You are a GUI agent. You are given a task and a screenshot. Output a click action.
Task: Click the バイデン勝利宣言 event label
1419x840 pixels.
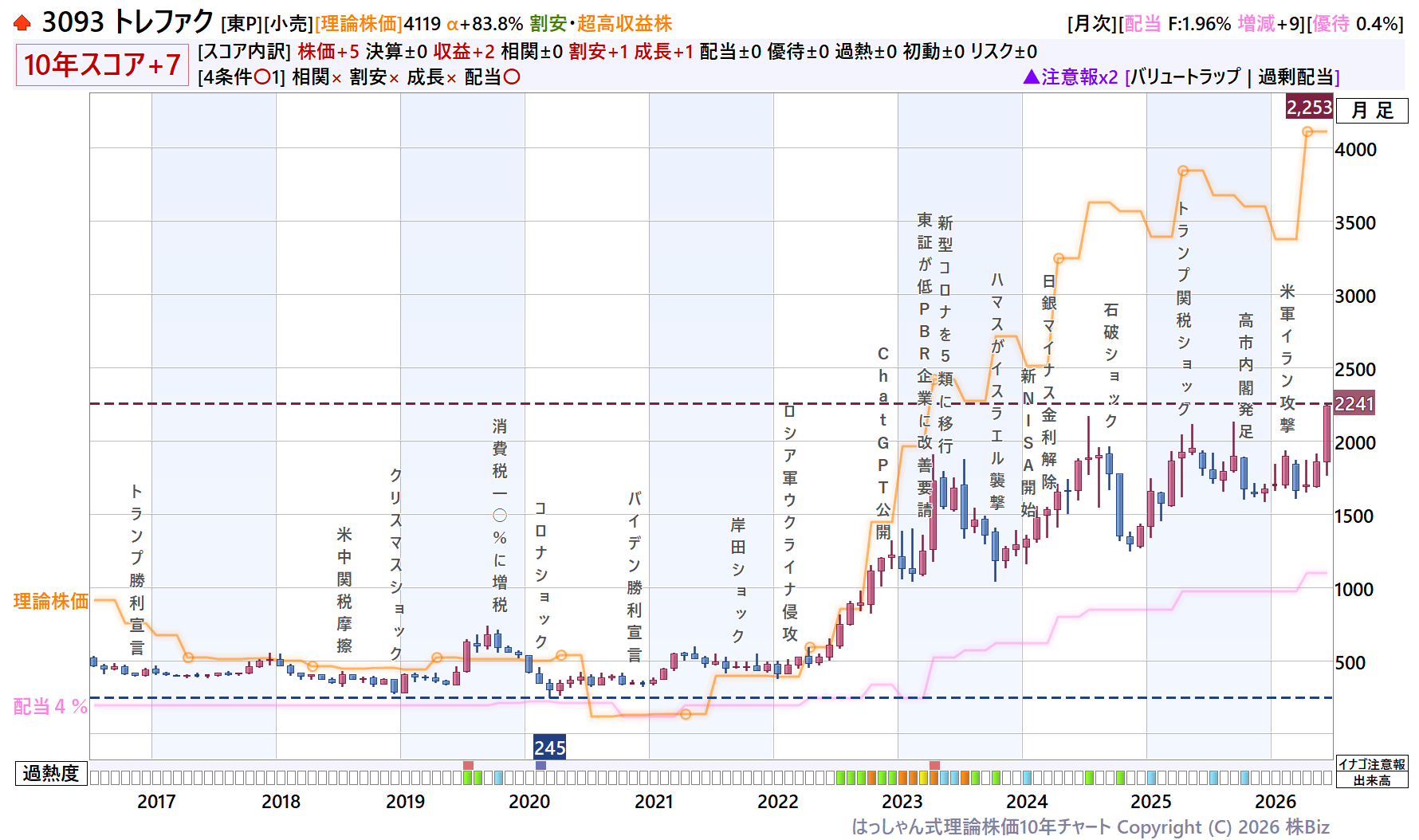pyautogui.click(x=635, y=576)
